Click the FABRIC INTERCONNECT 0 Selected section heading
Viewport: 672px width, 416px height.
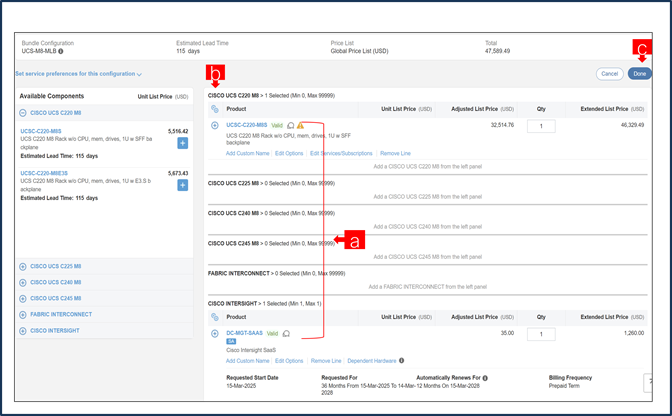click(x=276, y=273)
